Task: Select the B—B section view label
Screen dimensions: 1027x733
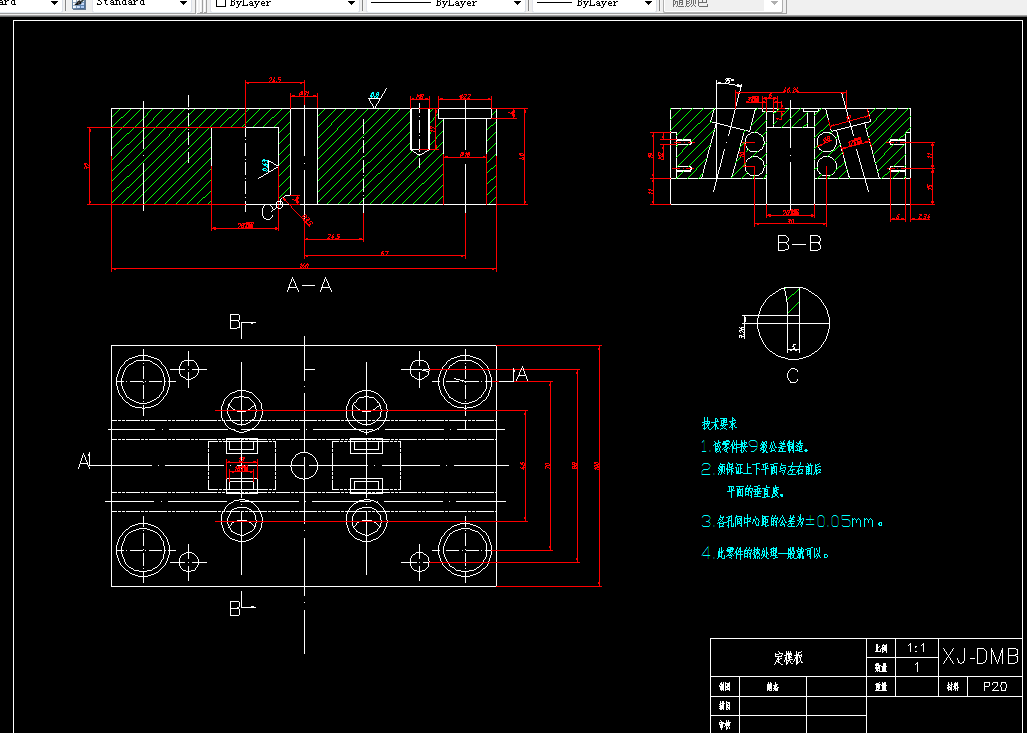Action: (x=798, y=244)
